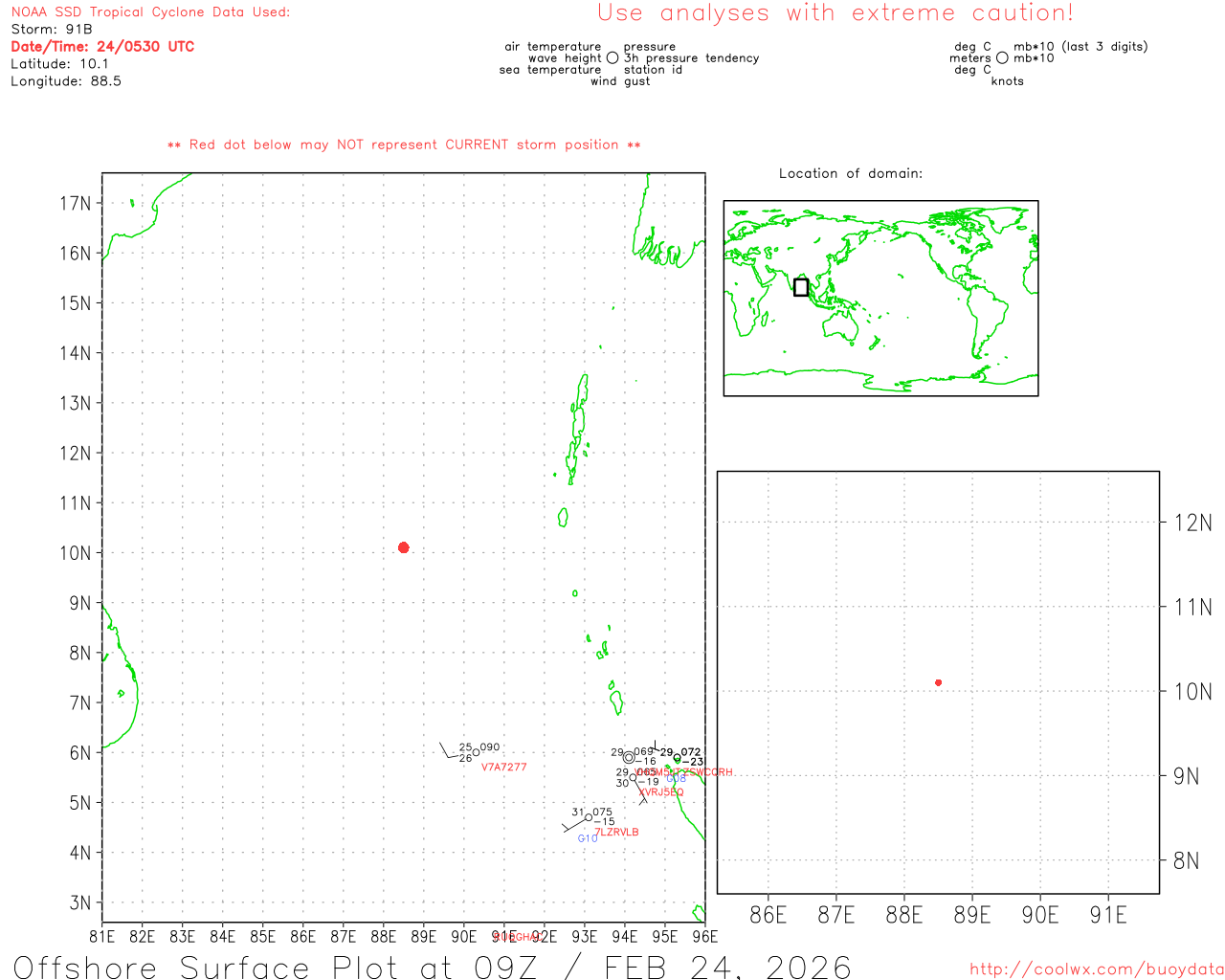The width and height of the screenshot is (1225, 980).
Task: Select station circle for ship 7LZRVLB
Action: (x=588, y=817)
